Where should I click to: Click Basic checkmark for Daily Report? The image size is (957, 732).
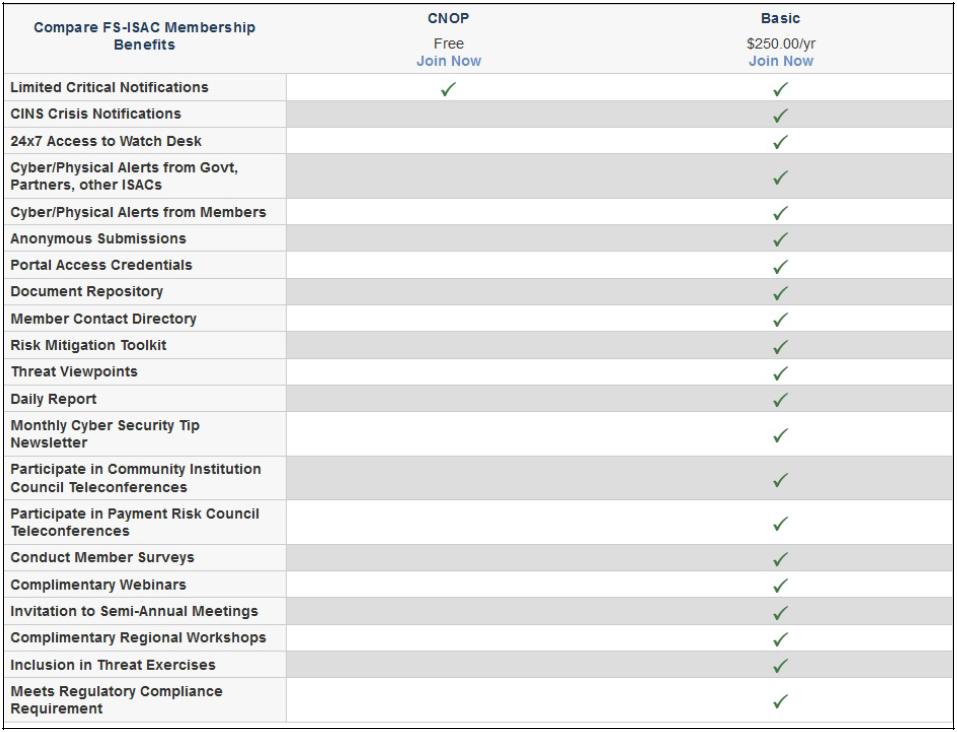click(x=781, y=399)
